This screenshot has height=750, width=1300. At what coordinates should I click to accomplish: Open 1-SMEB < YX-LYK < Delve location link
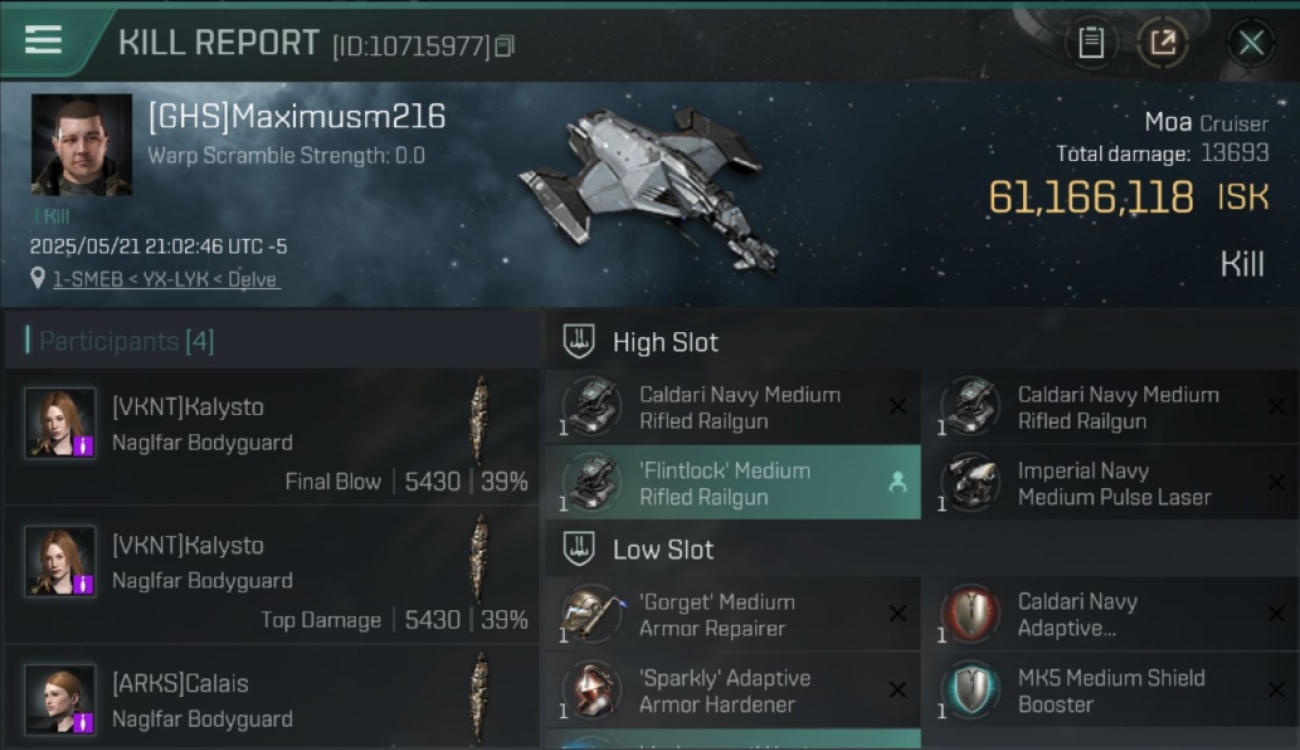(x=166, y=280)
